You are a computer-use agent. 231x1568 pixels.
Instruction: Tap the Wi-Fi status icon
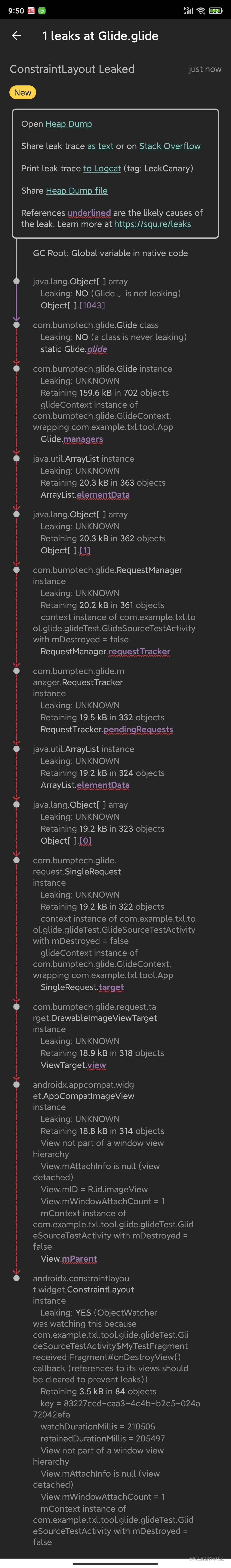(201, 10)
